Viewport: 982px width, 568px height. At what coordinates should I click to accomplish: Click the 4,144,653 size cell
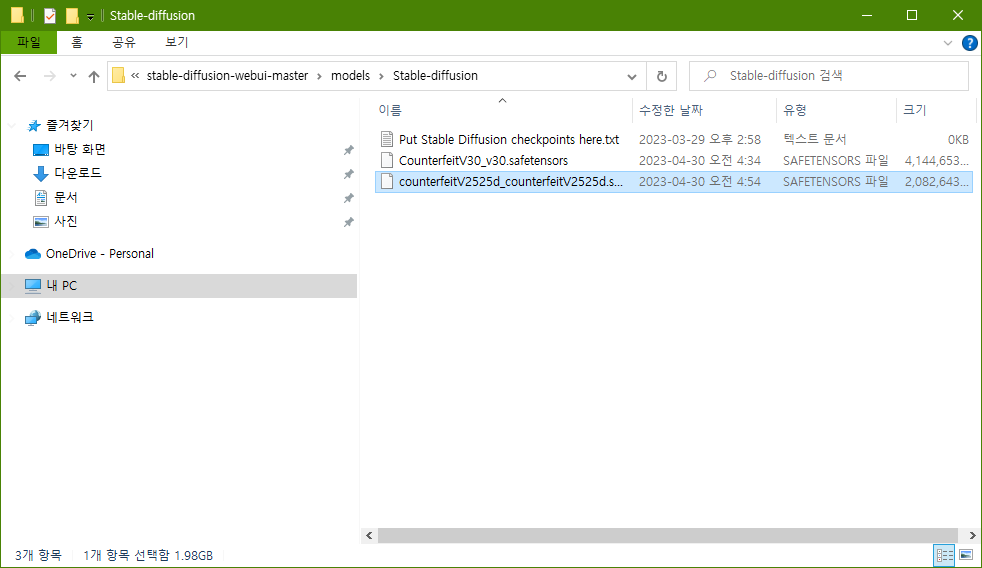pos(936,160)
